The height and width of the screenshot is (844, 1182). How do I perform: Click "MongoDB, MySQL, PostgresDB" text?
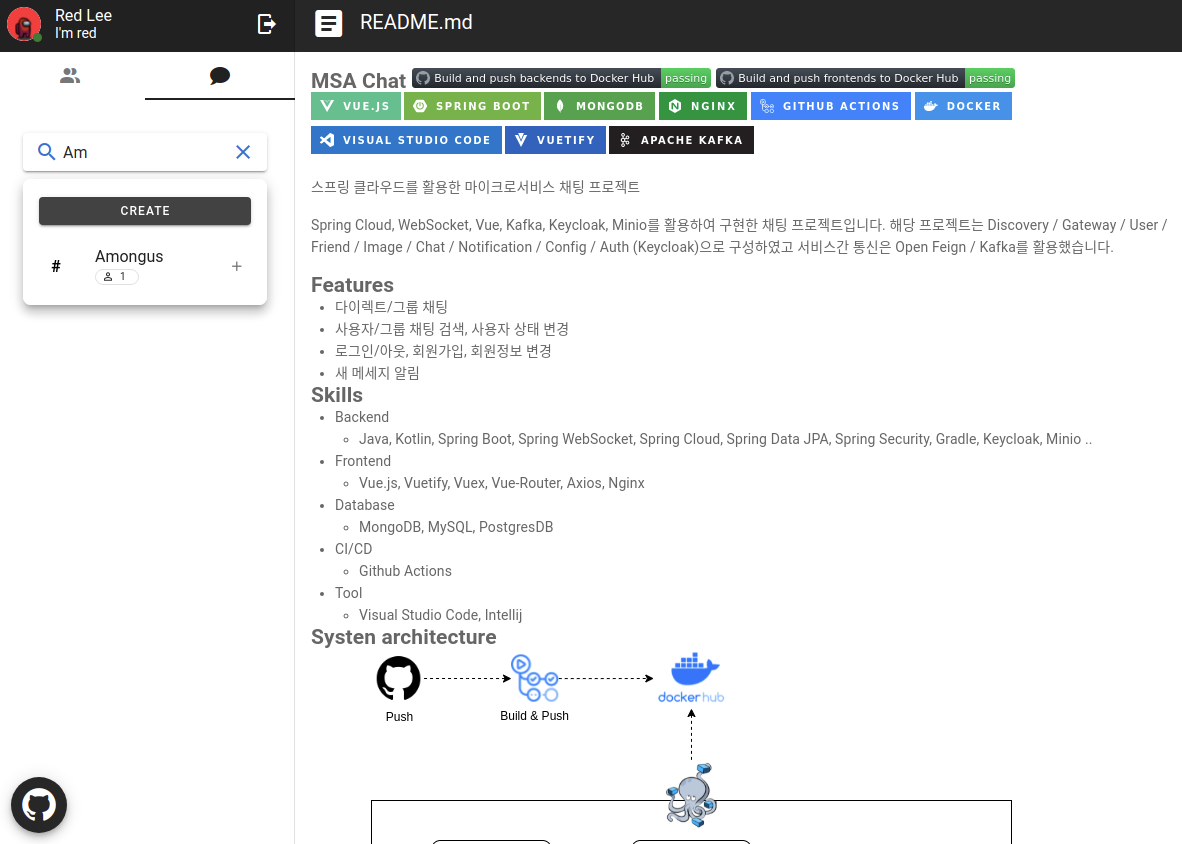point(456,527)
